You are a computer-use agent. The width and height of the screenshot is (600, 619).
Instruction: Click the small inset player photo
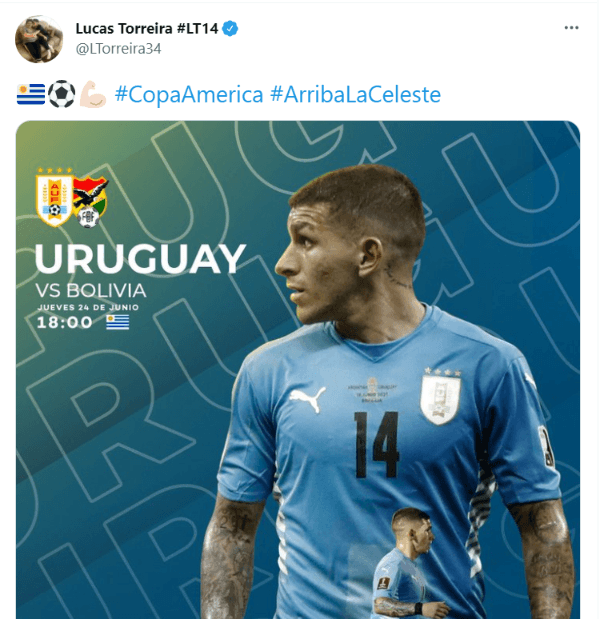click(407, 564)
